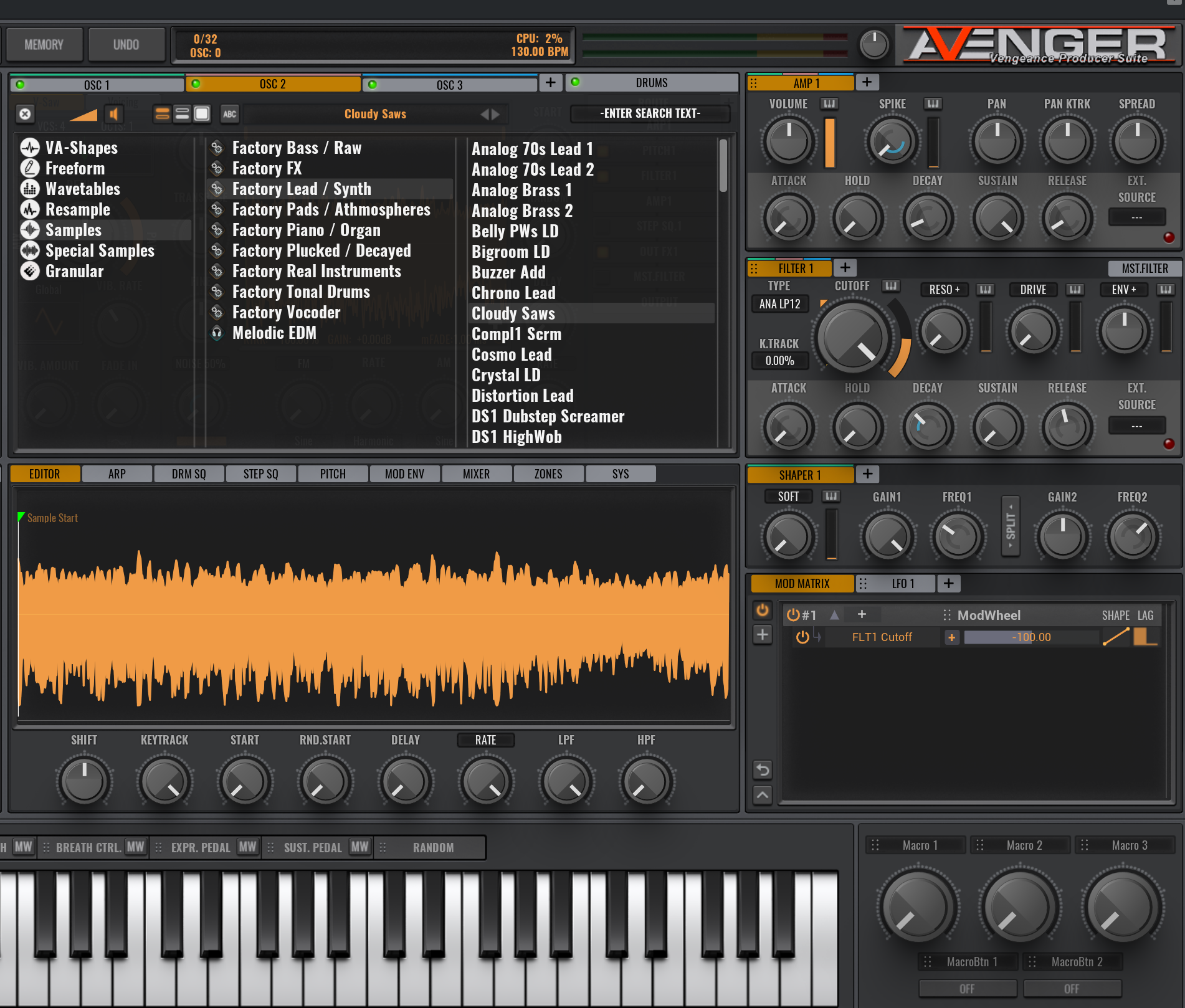This screenshot has width=1185, height=1008.
Task: Click the mod slot SHAPE curve icon
Action: [x=1116, y=637]
